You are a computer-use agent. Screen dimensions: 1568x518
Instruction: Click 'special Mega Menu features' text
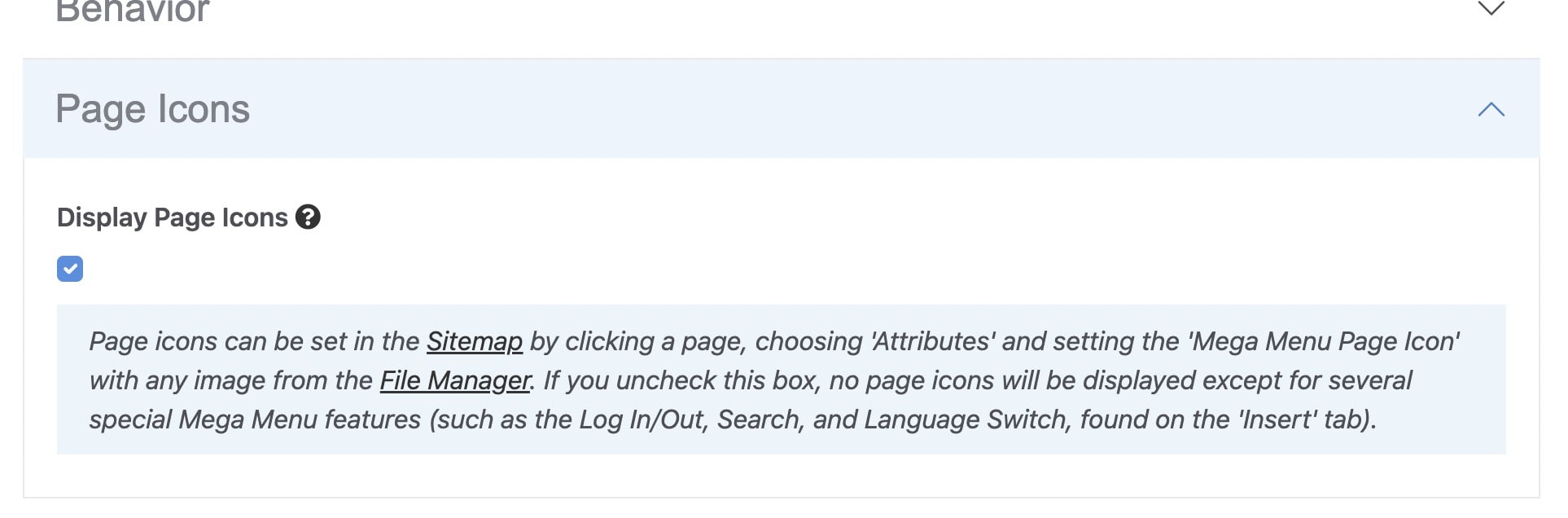[x=254, y=419]
